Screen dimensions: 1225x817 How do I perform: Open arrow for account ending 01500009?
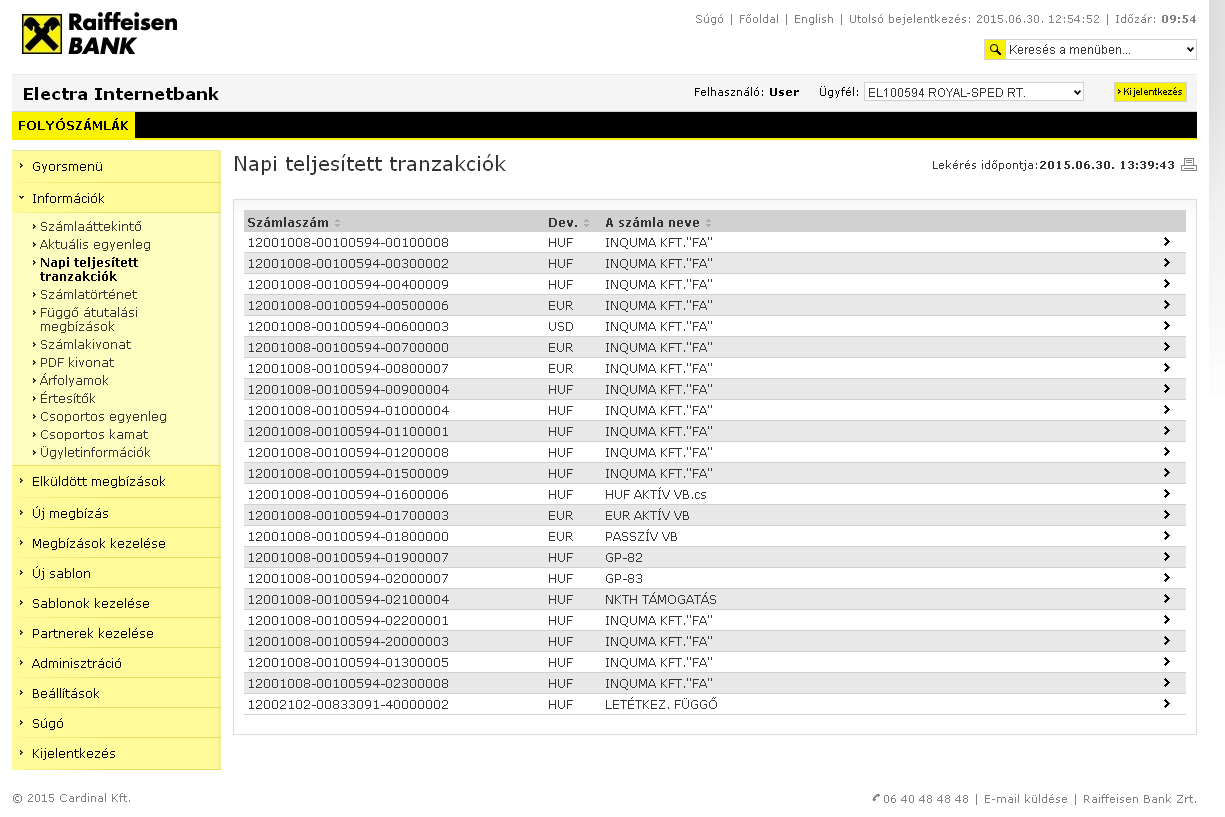[1166, 473]
